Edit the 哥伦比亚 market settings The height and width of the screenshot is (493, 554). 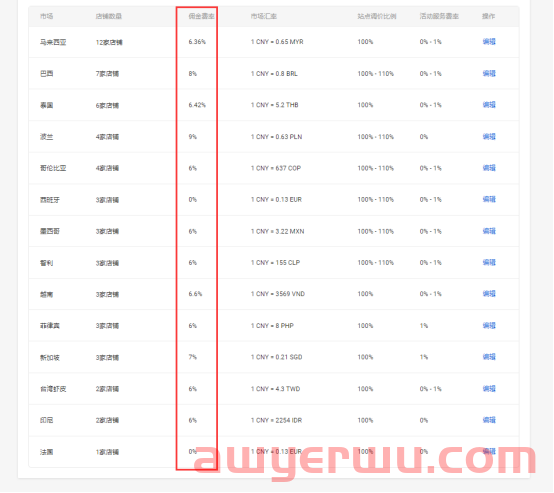click(489, 168)
